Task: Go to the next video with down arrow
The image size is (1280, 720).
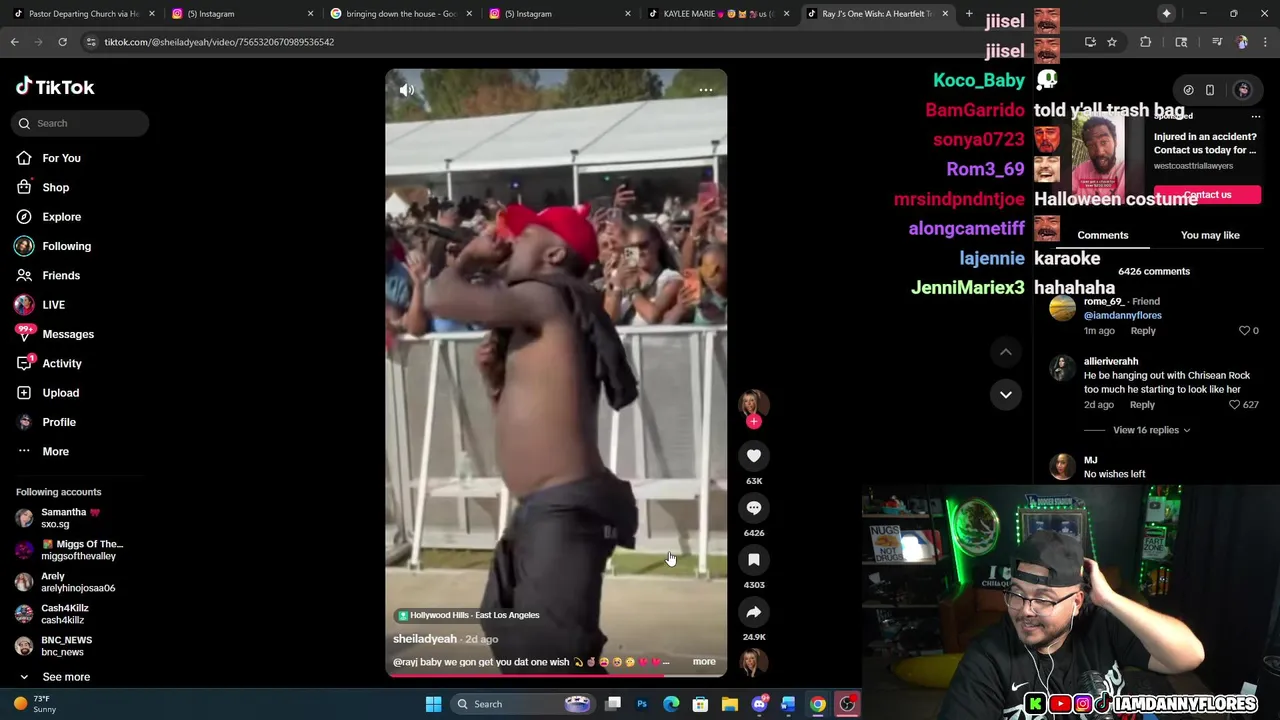Action: click(1006, 394)
